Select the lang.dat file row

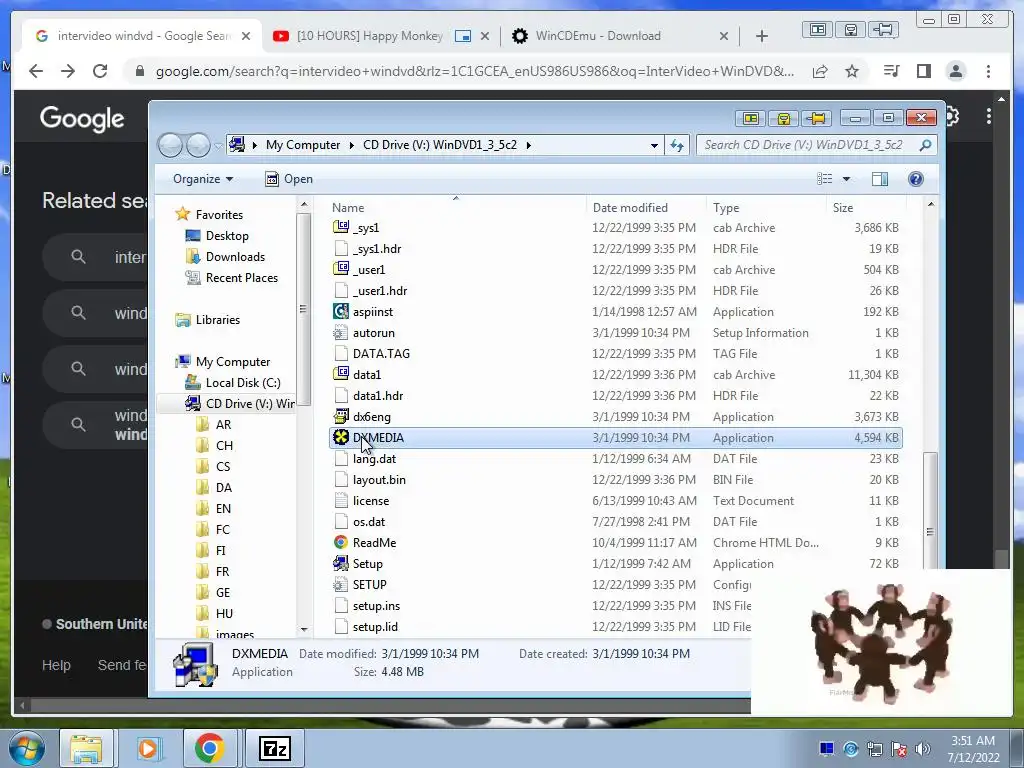(x=615, y=458)
